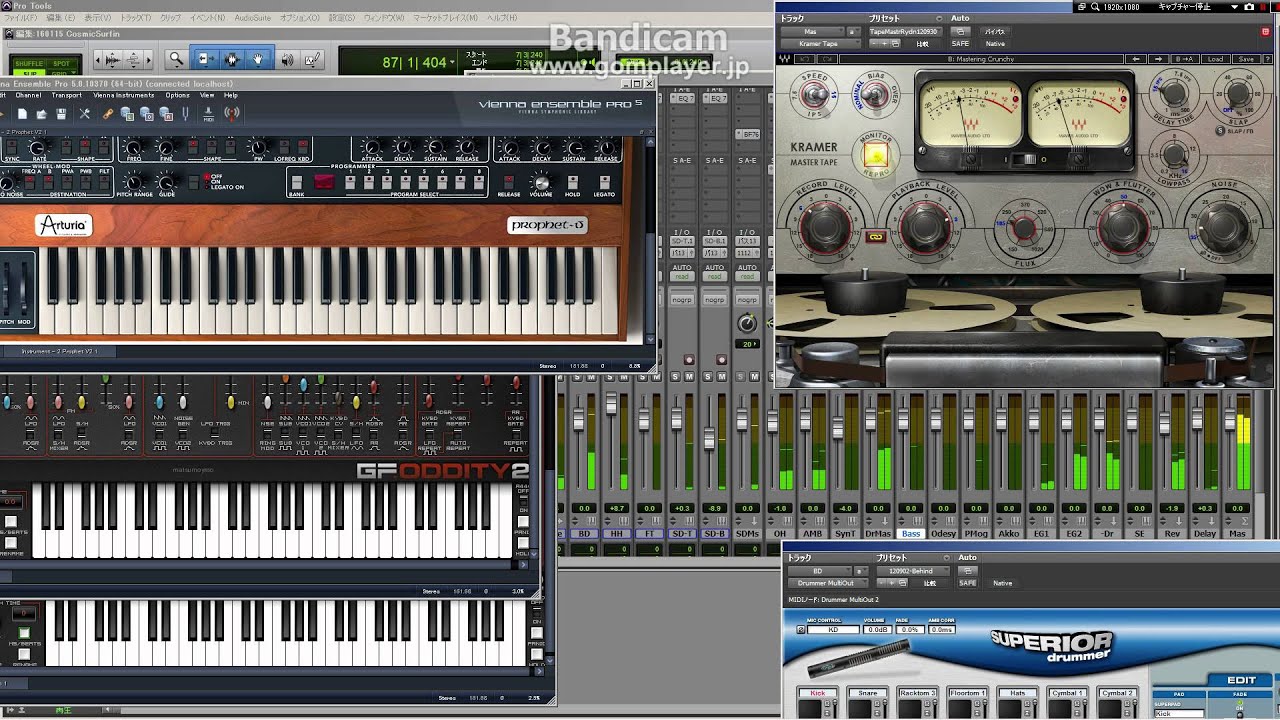Screen dimensions: 1280x720
Task: Click the new project icon in Vienna Ensemble
Action: [x=22, y=114]
